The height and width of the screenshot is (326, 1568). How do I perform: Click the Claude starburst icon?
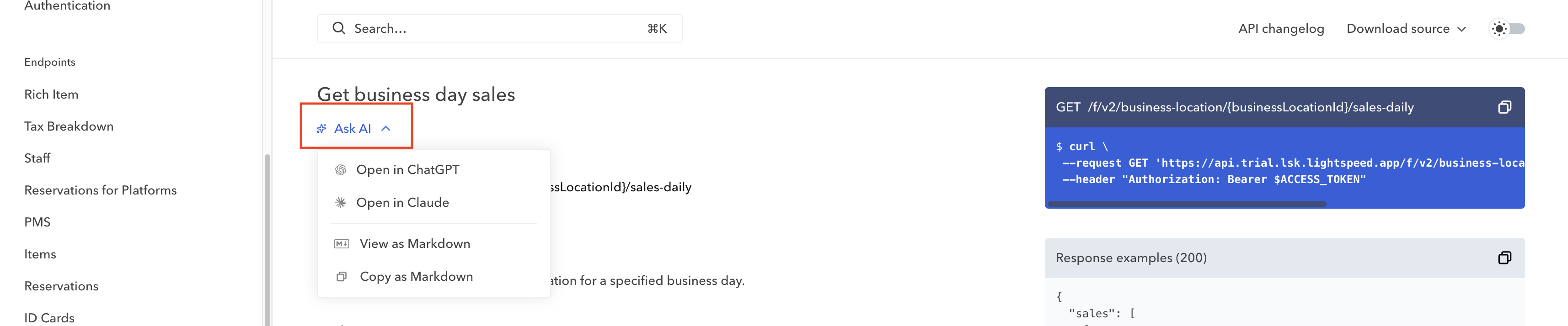pos(341,203)
